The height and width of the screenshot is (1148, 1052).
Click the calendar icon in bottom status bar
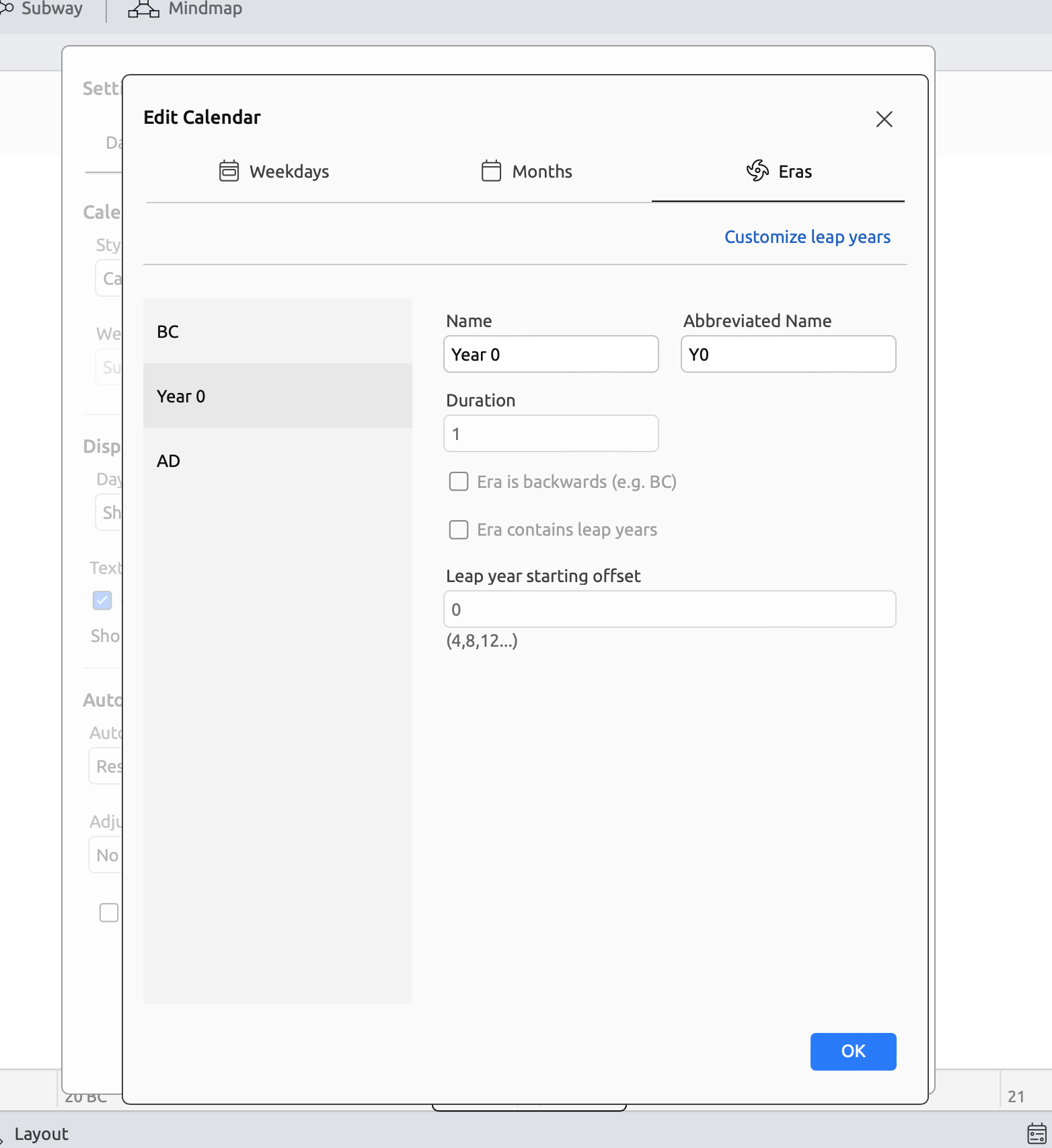coord(1037,1133)
